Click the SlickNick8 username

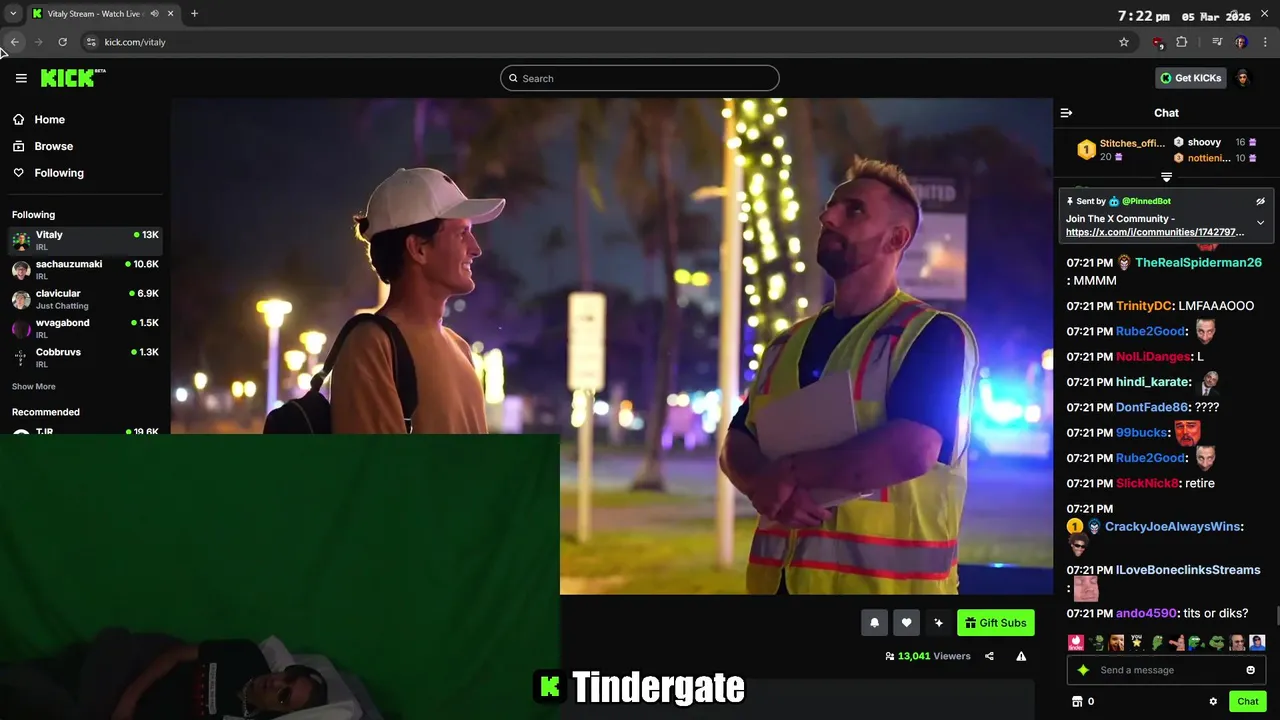click(x=1147, y=483)
